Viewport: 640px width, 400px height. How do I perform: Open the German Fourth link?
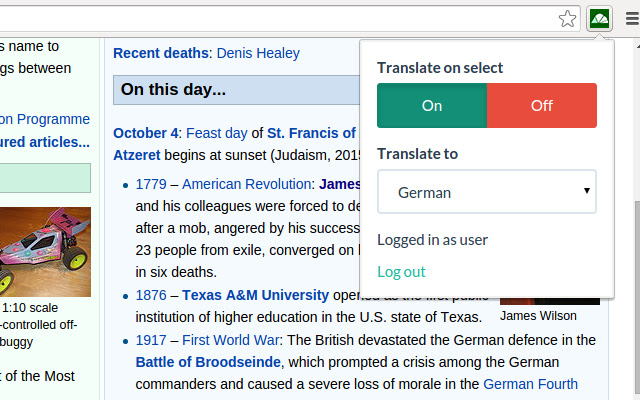pyautogui.click(x=530, y=384)
